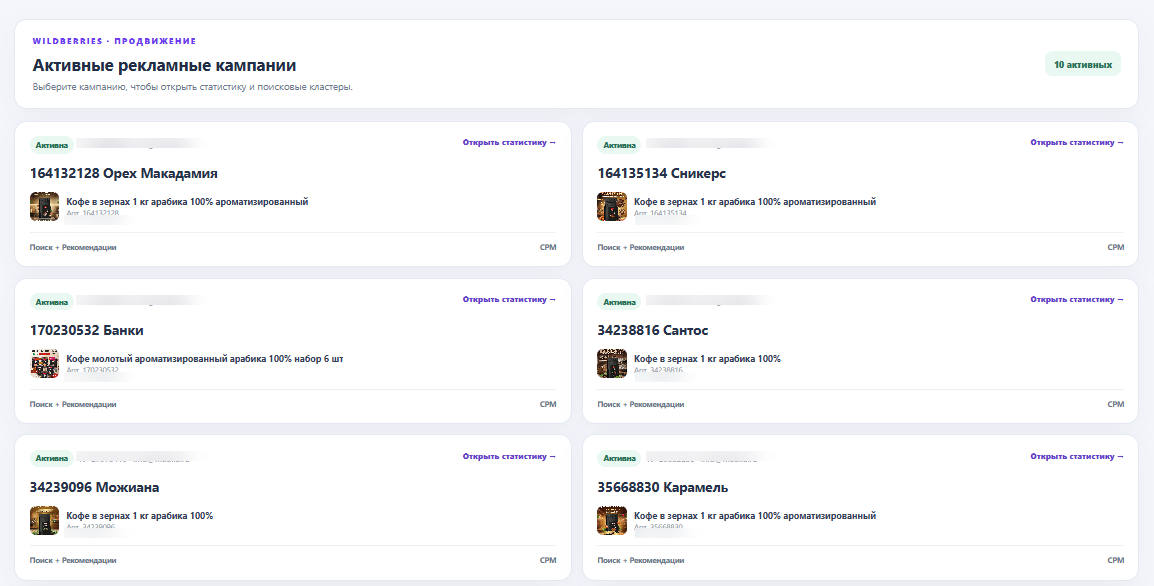
Task: Select campaign title 35668830 Карамель
Action: (662, 487)
